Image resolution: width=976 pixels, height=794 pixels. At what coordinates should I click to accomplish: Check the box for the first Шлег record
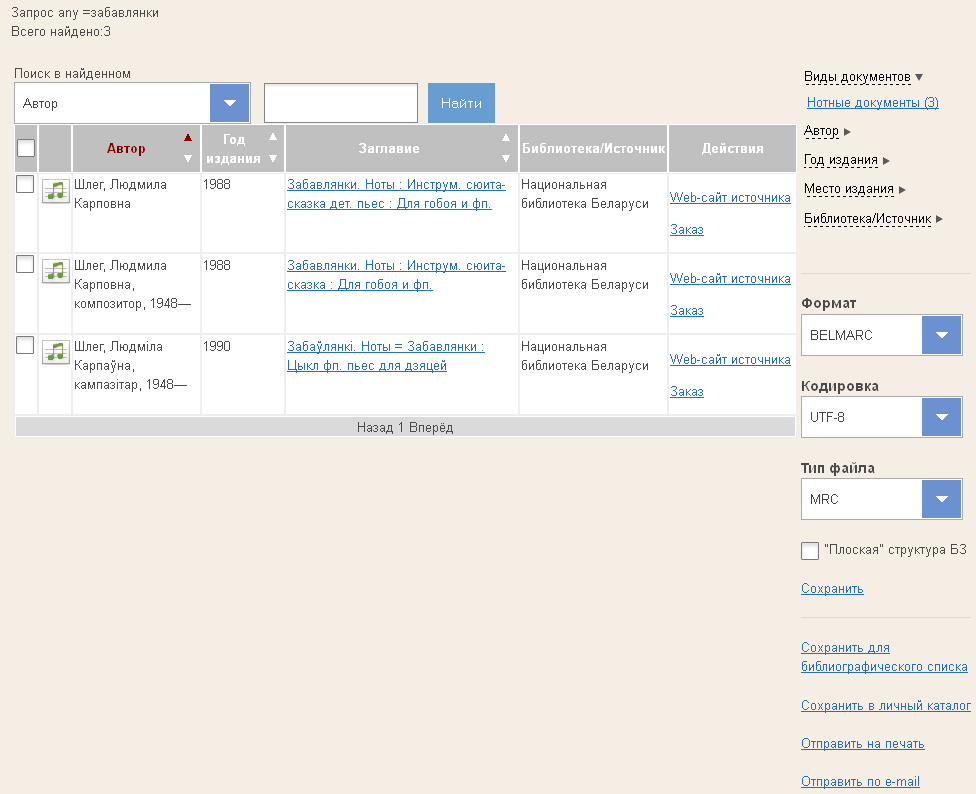point(26,184)
